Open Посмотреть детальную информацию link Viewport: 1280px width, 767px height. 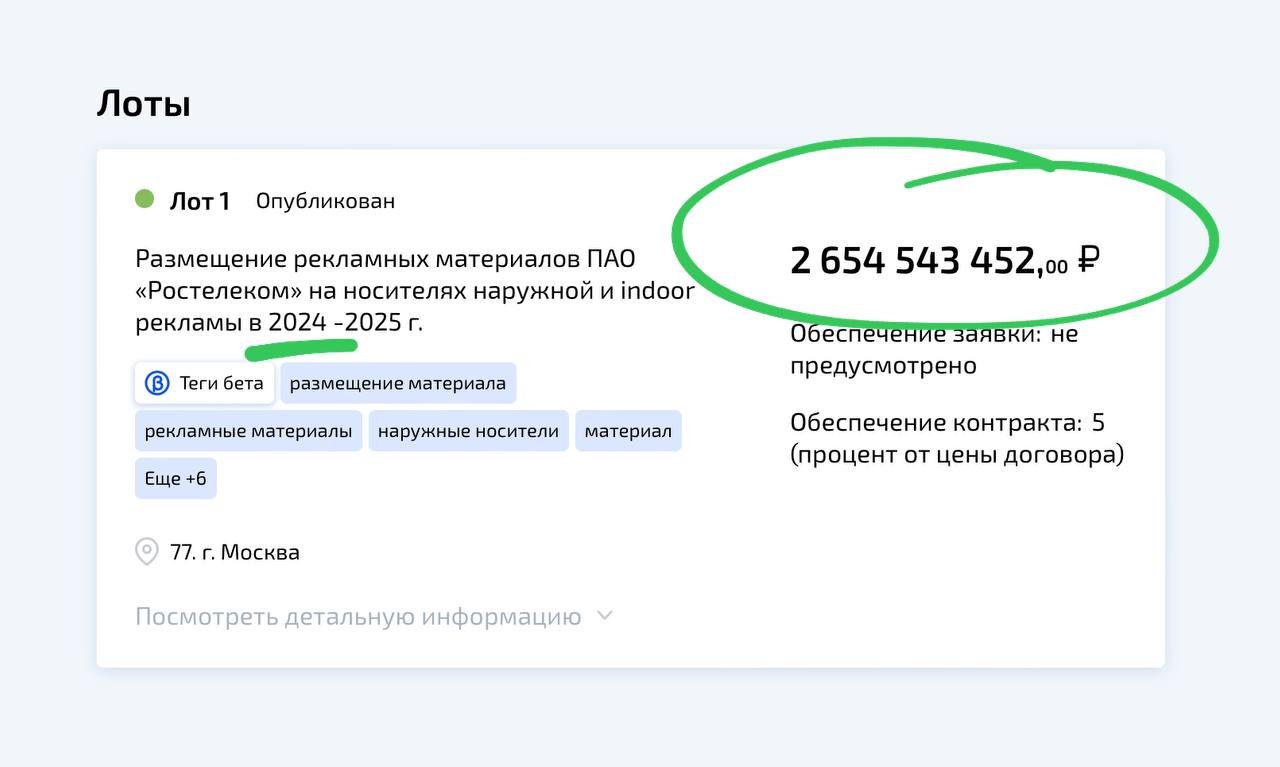[x=358, y=616]
